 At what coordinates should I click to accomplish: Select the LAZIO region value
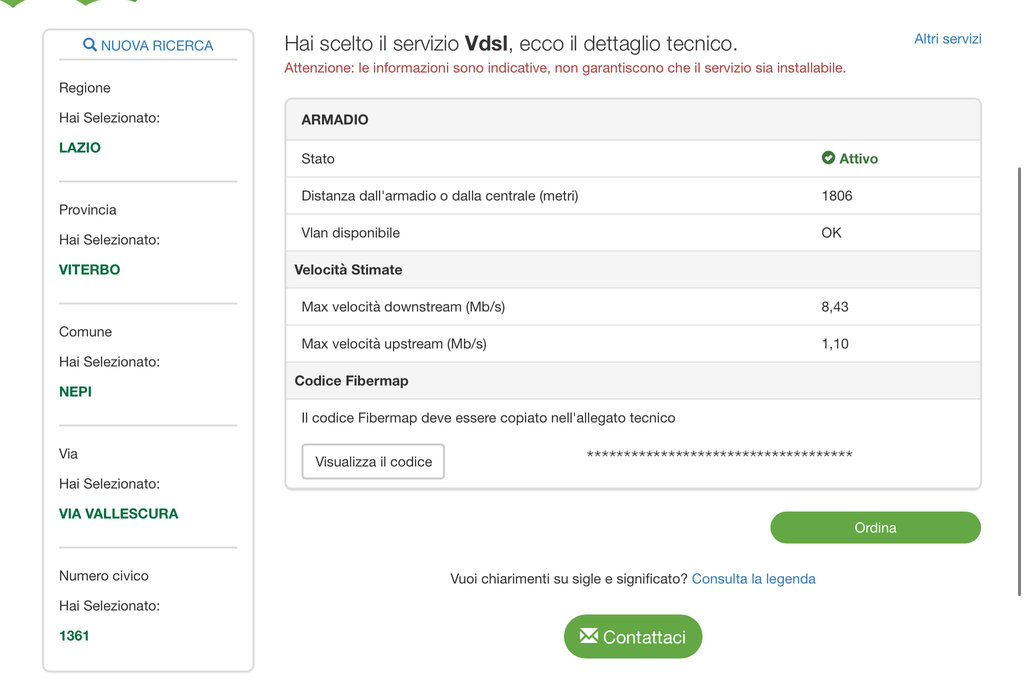tap(80, 147)
